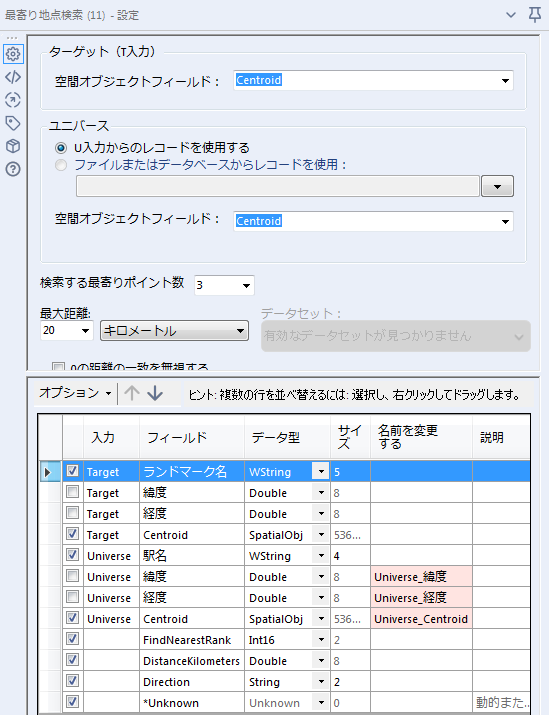This screenshot has width=549, height=715.
Task: Check the Target 経度 row checkbox
Action: pyautogui.click(x=73, y=513)
